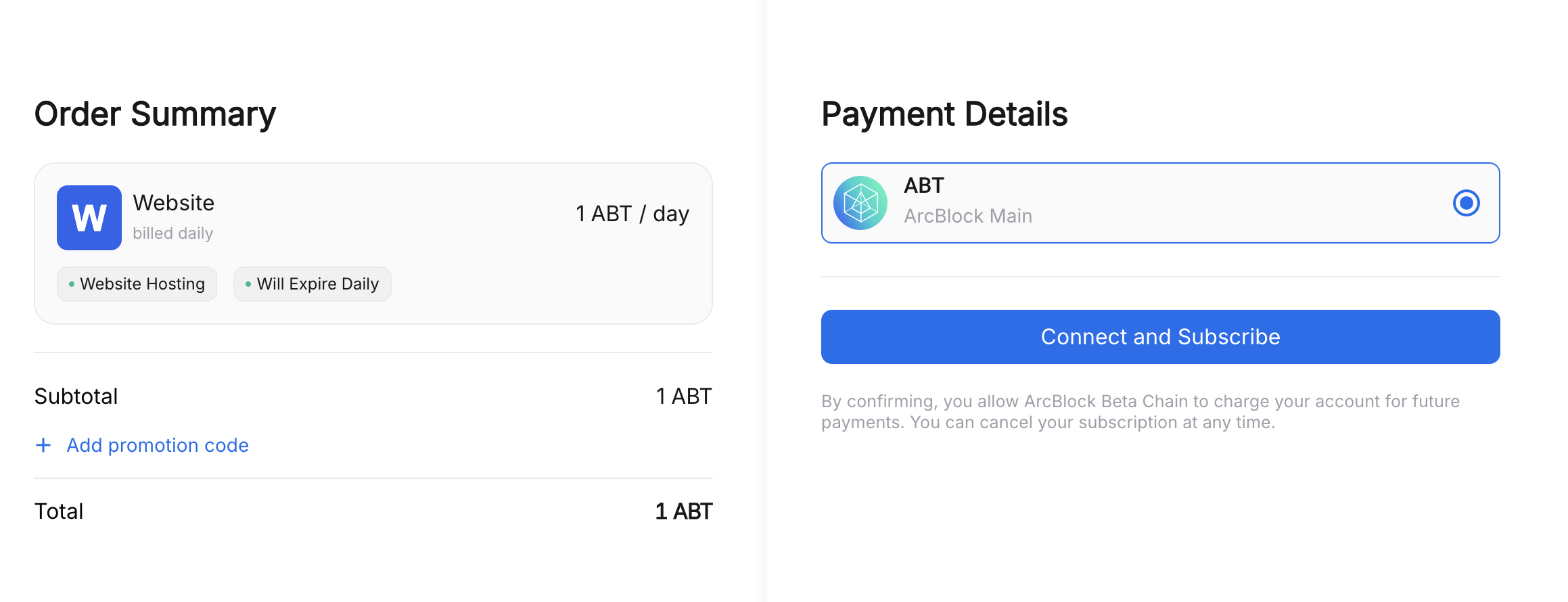1568x602 pixels.
Task: Click the Payment Details heading
Action: tap(944, 114)
